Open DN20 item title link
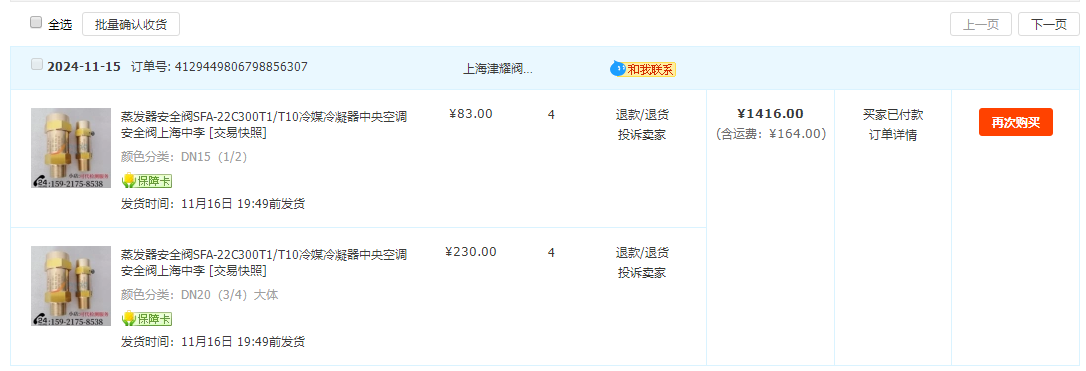The height and width of the screenshot is (371, 1086). (264, 262)
